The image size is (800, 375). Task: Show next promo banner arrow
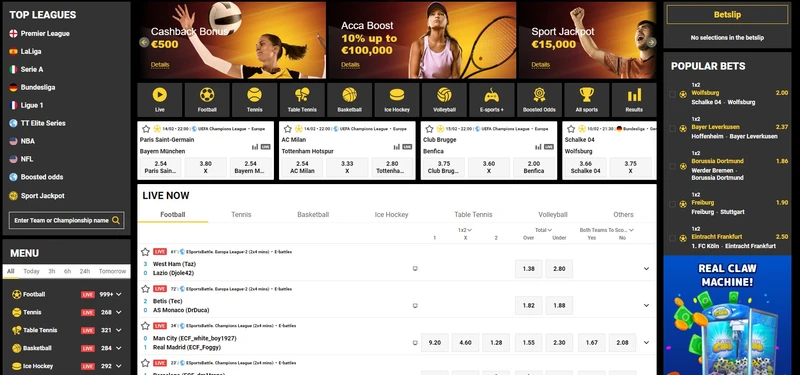point(651,42)
